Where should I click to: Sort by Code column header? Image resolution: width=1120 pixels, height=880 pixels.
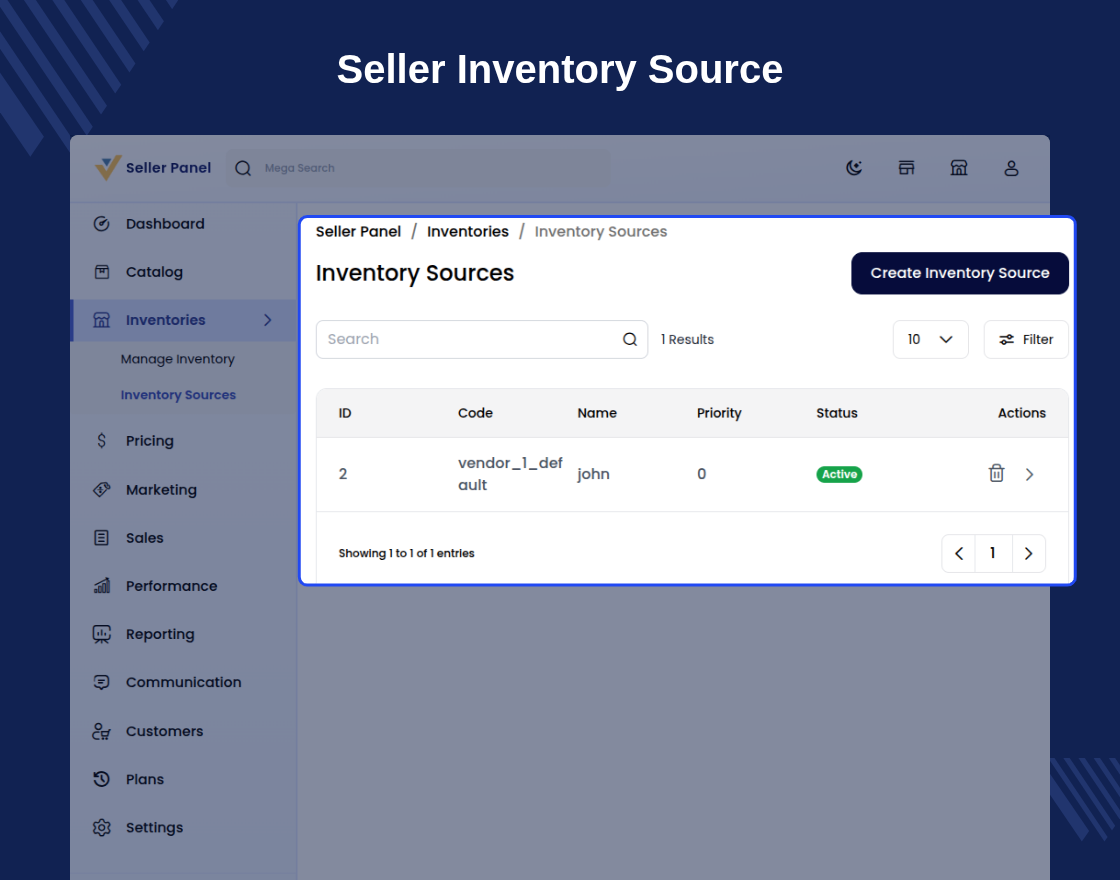(475, 413)
